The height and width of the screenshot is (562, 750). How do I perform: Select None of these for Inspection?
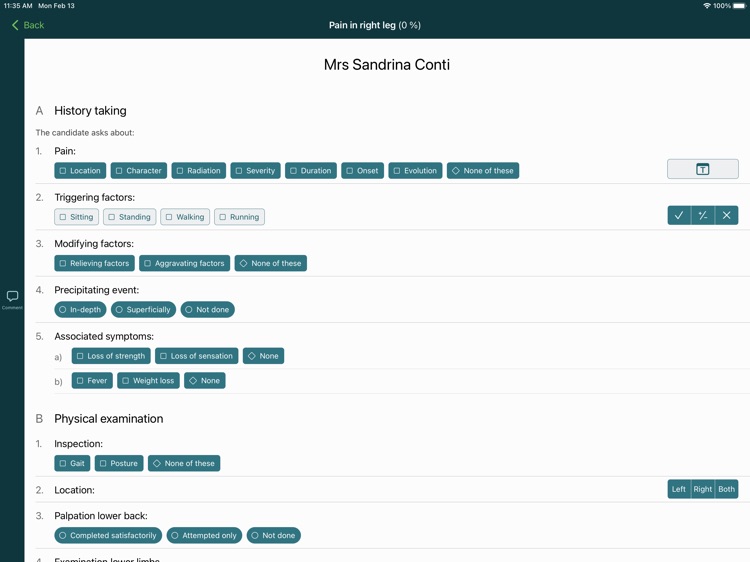tap(184, 463)
